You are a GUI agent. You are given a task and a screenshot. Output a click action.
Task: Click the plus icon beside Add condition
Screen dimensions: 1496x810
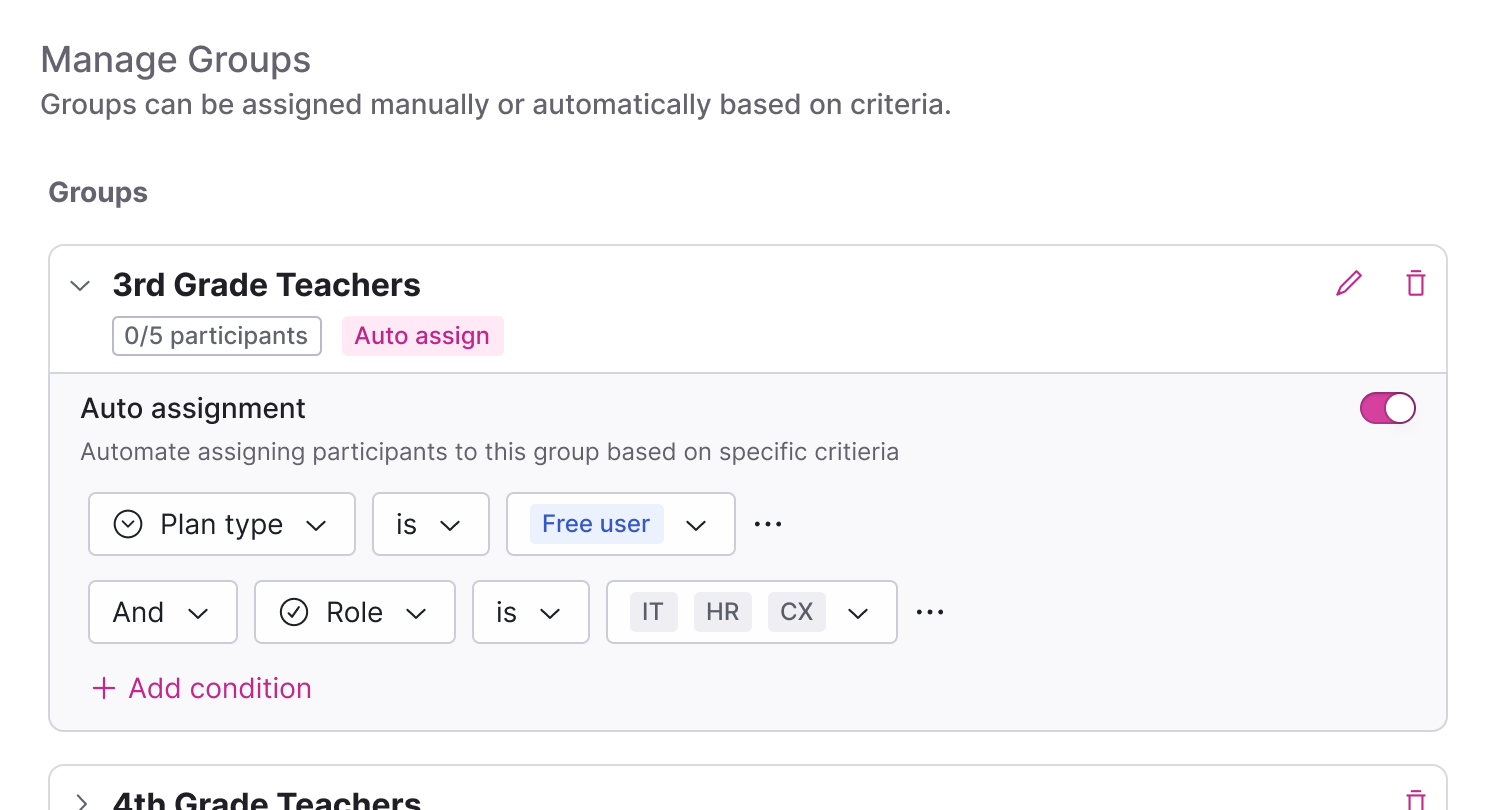click(103, 688)
